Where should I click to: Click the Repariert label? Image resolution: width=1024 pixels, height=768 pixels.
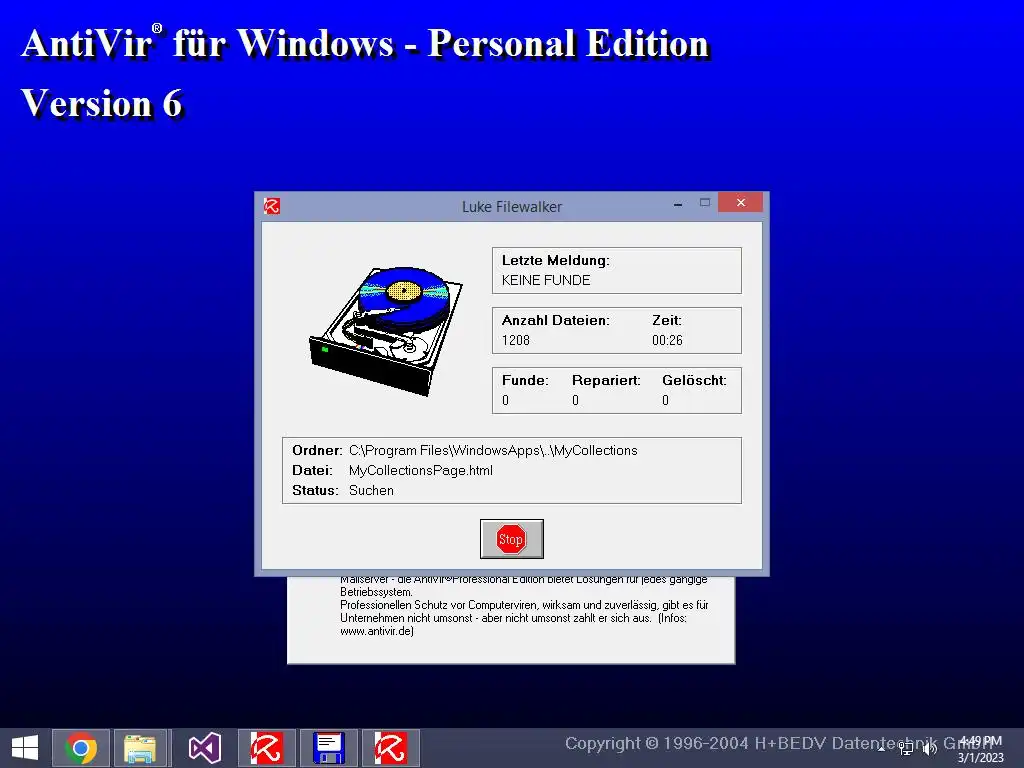point(606,381)
